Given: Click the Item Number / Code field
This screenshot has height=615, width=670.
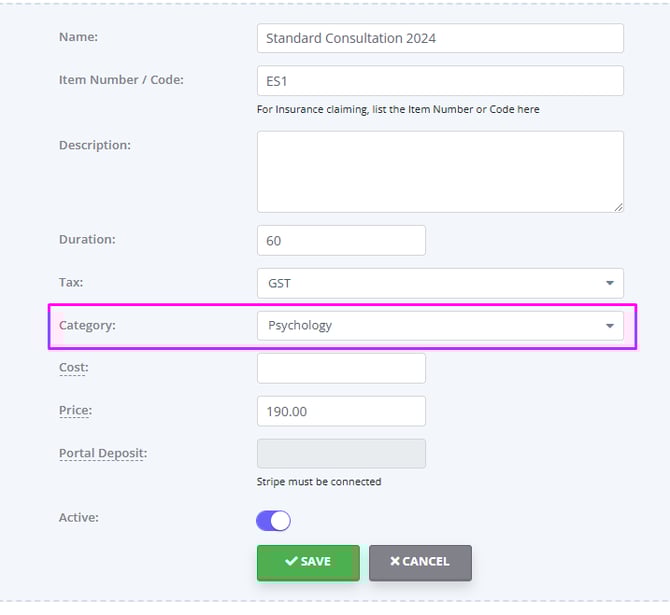Looking at the screenshot, I should pos(440,81).
